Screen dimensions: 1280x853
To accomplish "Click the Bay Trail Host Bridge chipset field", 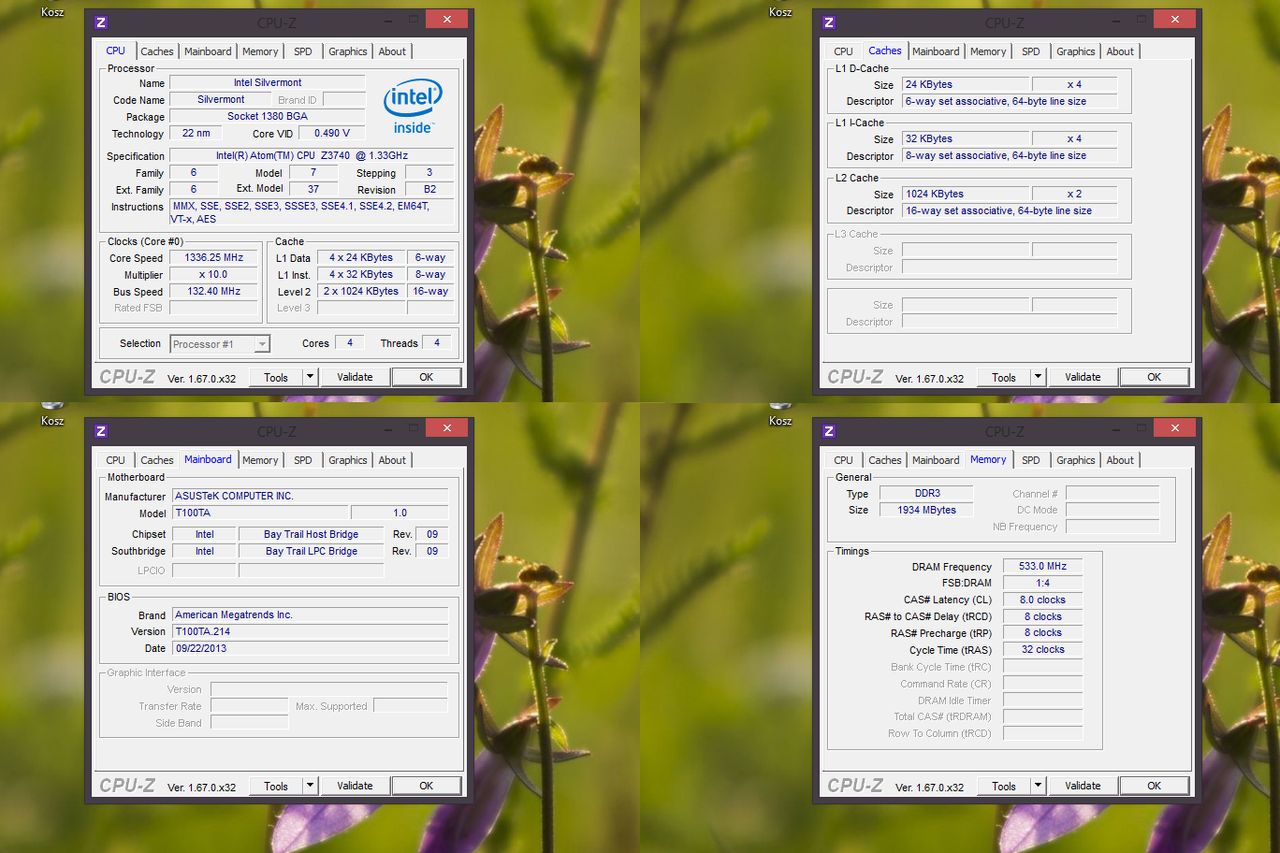I will 311,535.
